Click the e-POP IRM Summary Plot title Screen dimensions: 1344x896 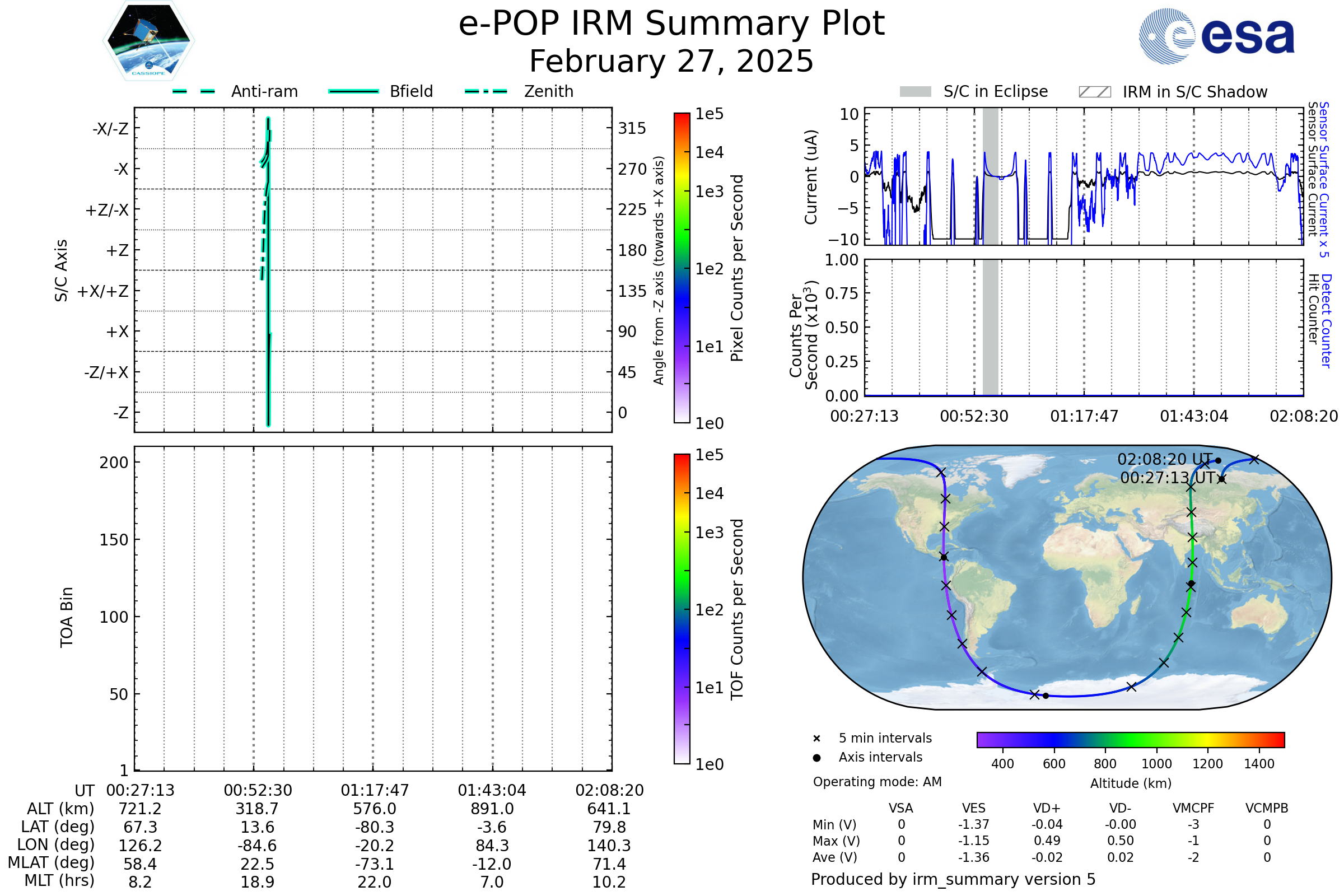671,24
